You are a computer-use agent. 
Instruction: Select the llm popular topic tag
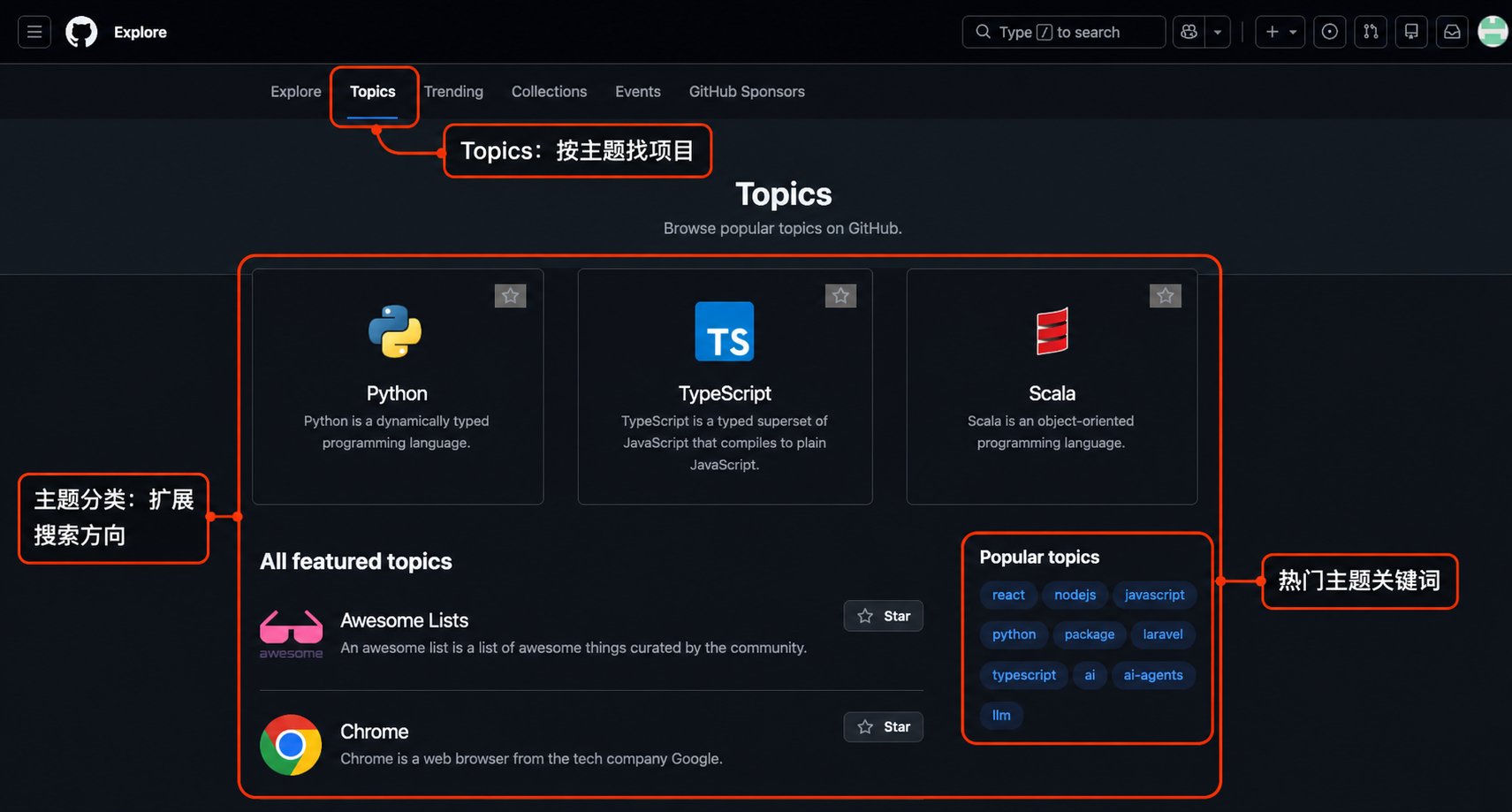click(1001, 715)
